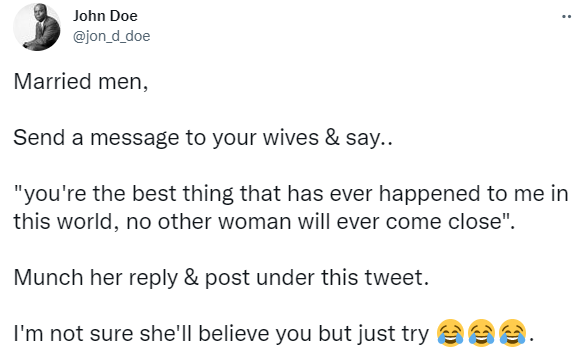The height and width of the screenshot is (362, 573).
Task: Click the ampersand before "say.."
Action: (x=332, y=138)
